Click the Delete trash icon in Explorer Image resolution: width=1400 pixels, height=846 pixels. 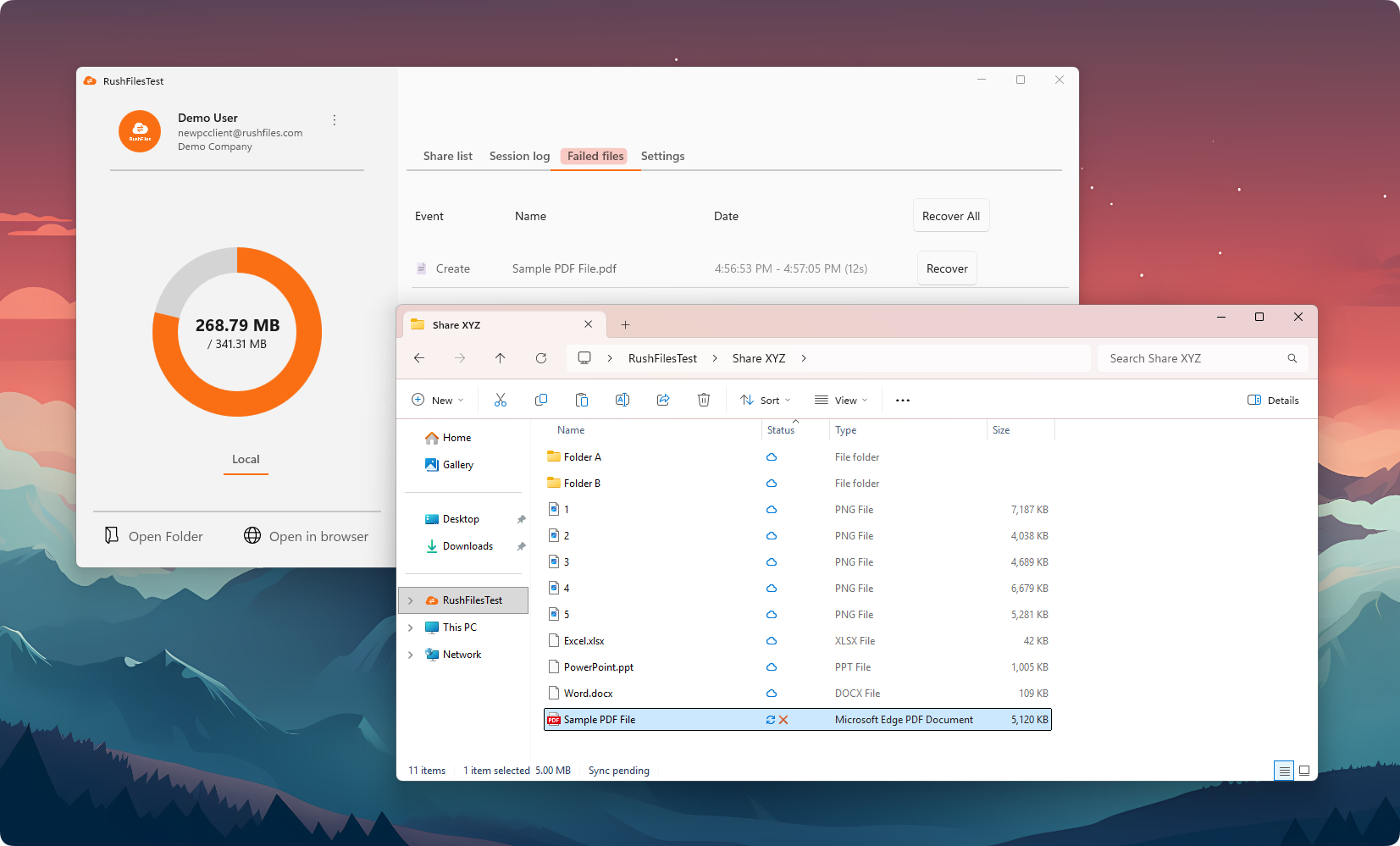tap(704, 400)
